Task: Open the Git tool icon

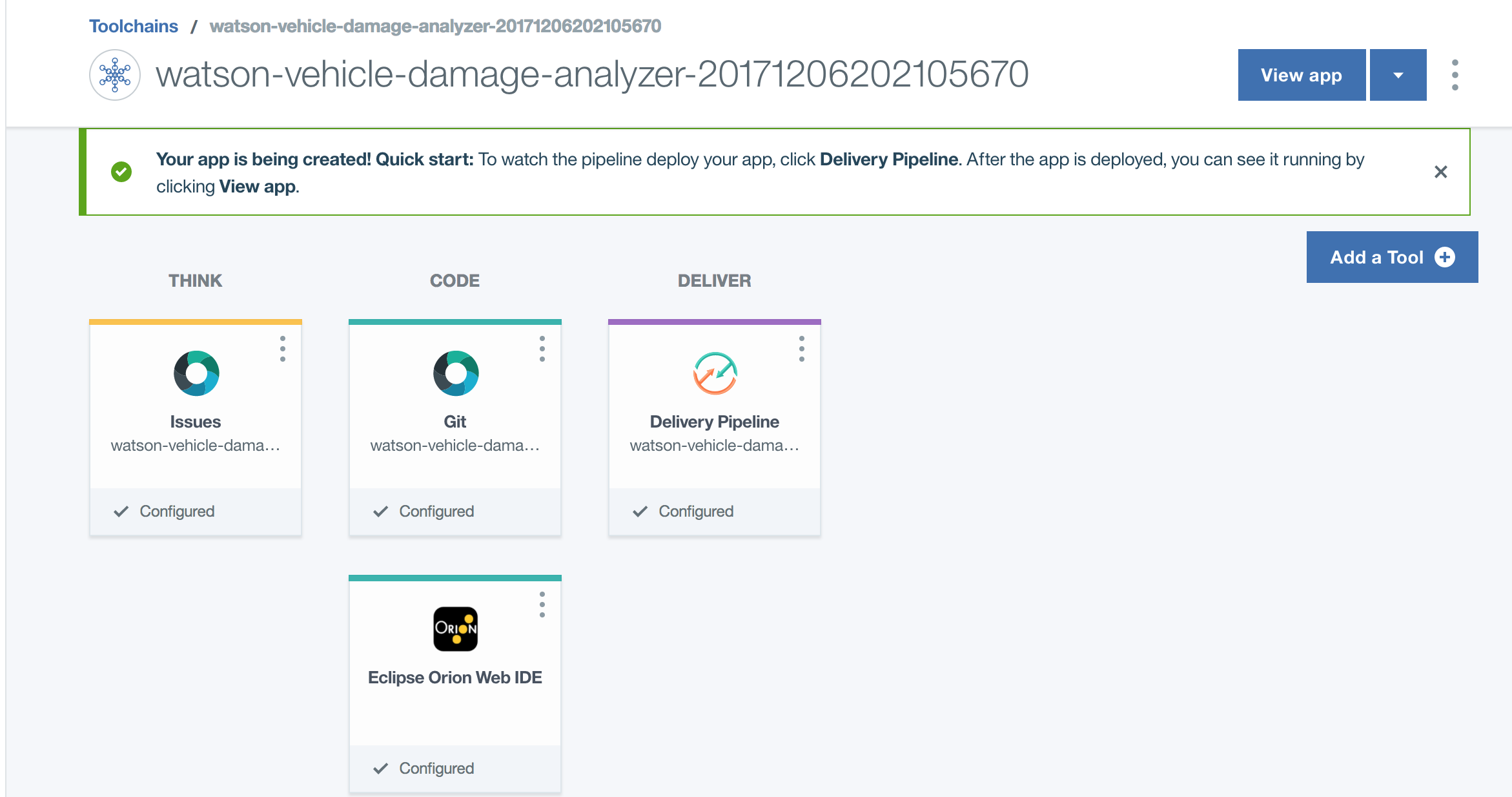Action: point(456,373)
